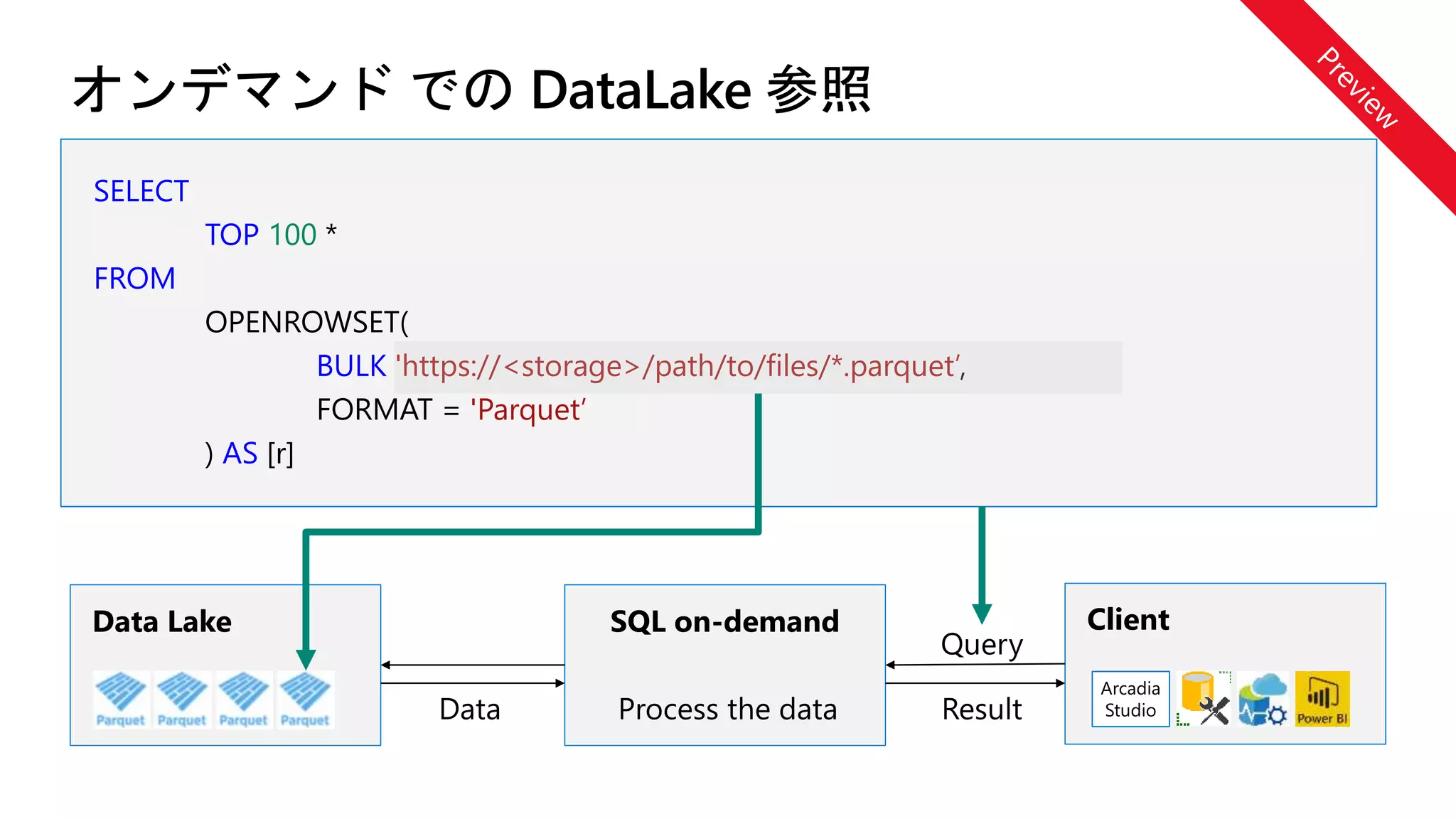
Task: Click the OPENROWSET( text
Action: [307, 322]
